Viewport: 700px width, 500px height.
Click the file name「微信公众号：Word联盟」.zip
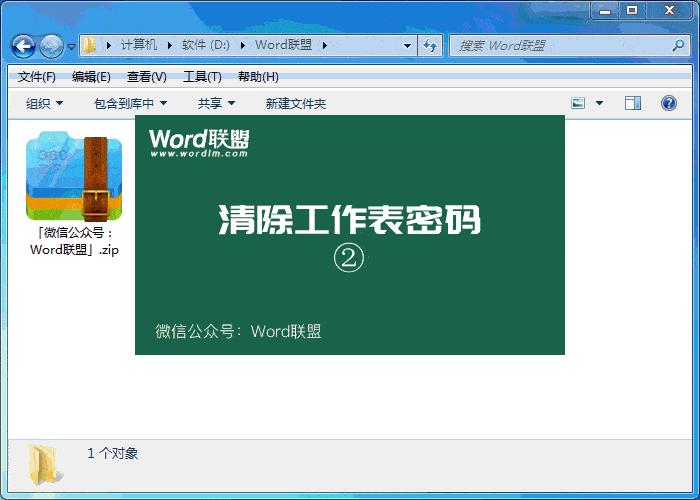pos(74,241)
